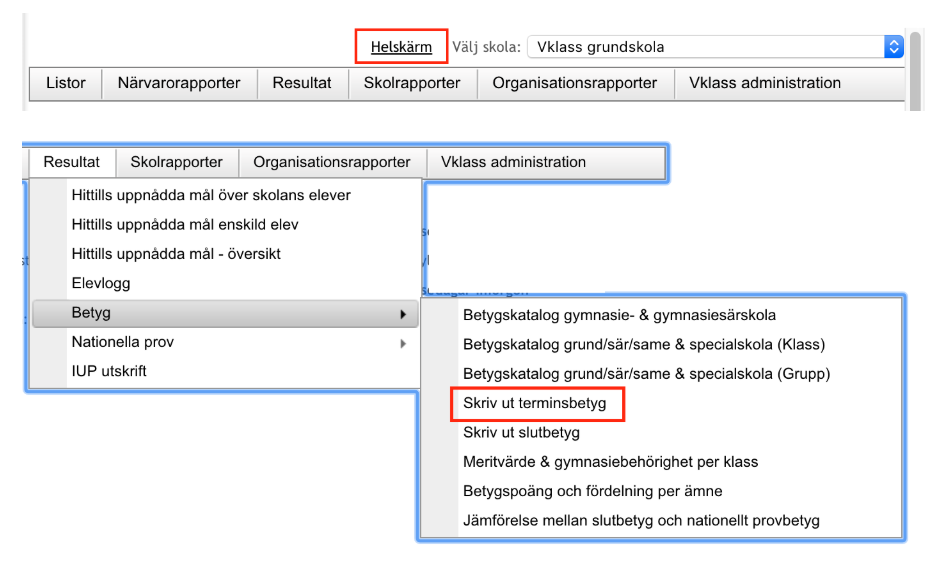Select Meritvärde & gymnasiebehörighet per klass
The width and height of the screenshot is (944, 562).
click(x=610, y=462)
